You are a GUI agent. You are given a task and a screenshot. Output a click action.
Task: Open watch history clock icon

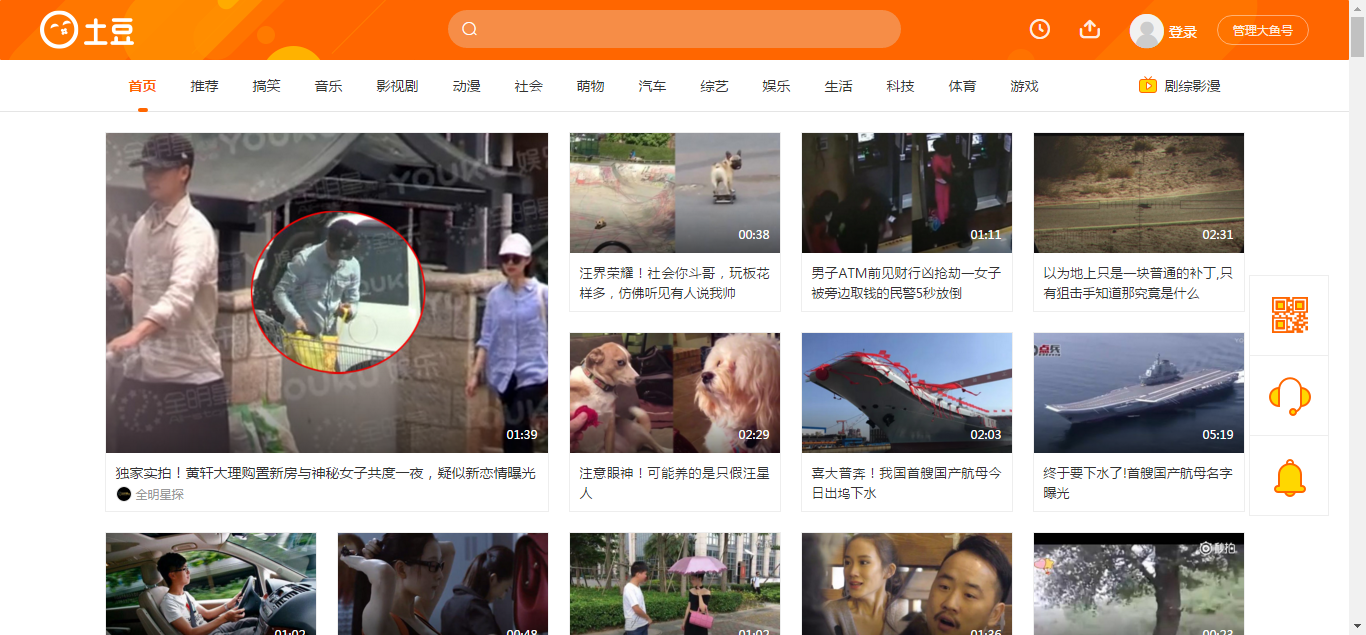pyautogui.click(x=1040, y=29)
